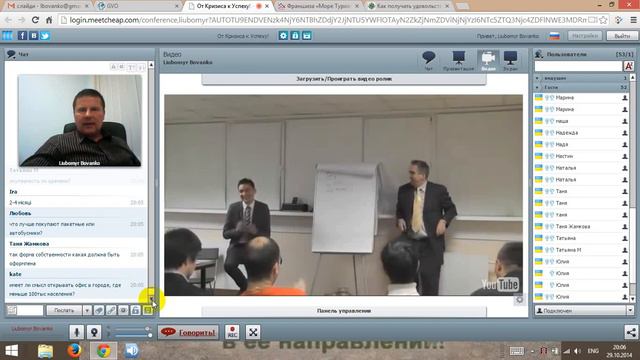Click the share icon at bottom right
This screenshot has height=360, width=640.
(631, 332)
